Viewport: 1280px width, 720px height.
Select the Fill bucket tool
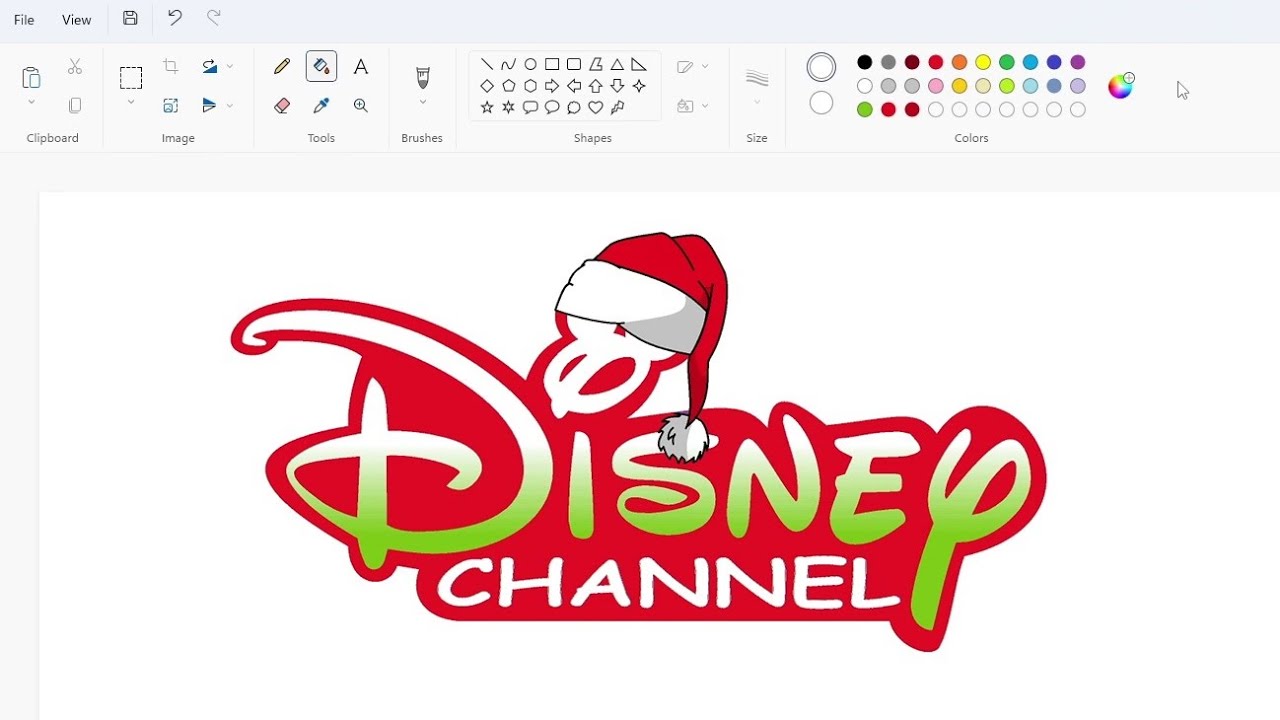[321, 67]
